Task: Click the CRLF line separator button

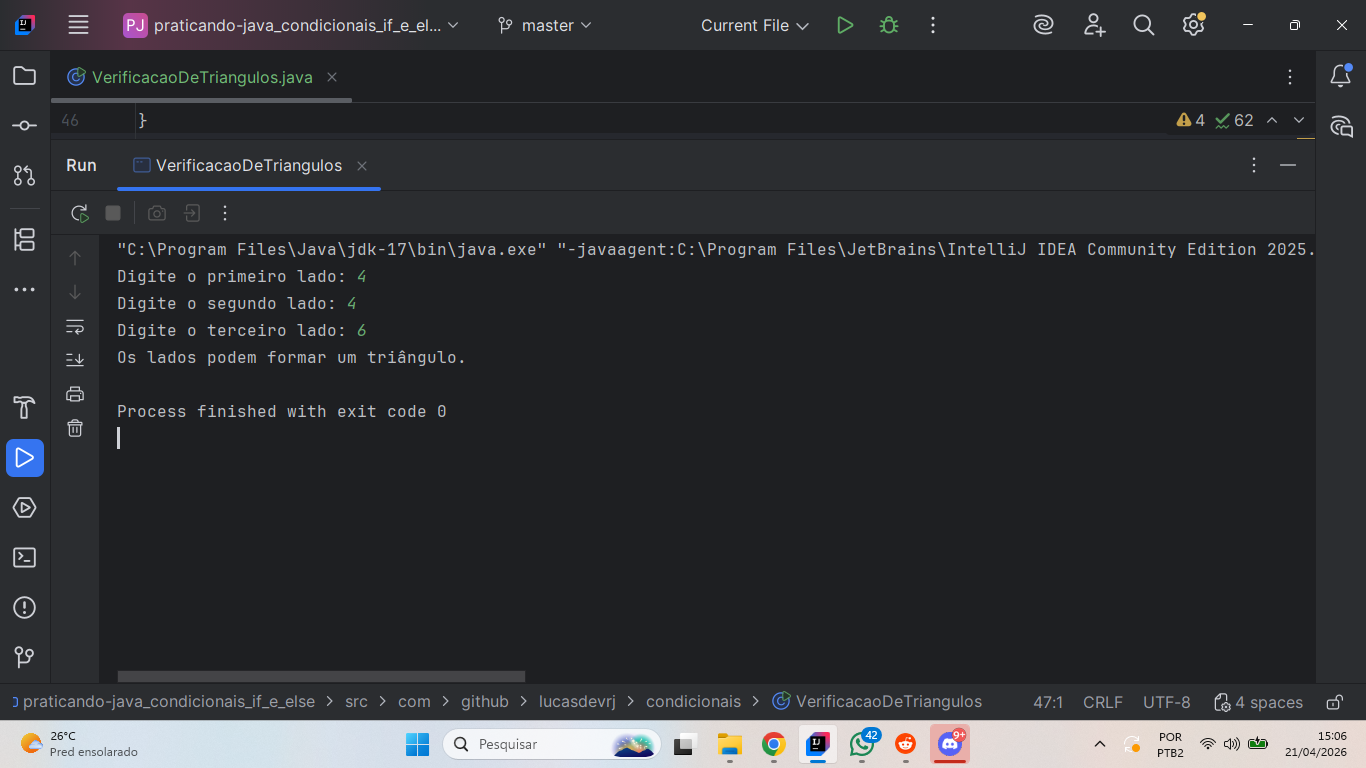Action: click(x=1102, y=702)
